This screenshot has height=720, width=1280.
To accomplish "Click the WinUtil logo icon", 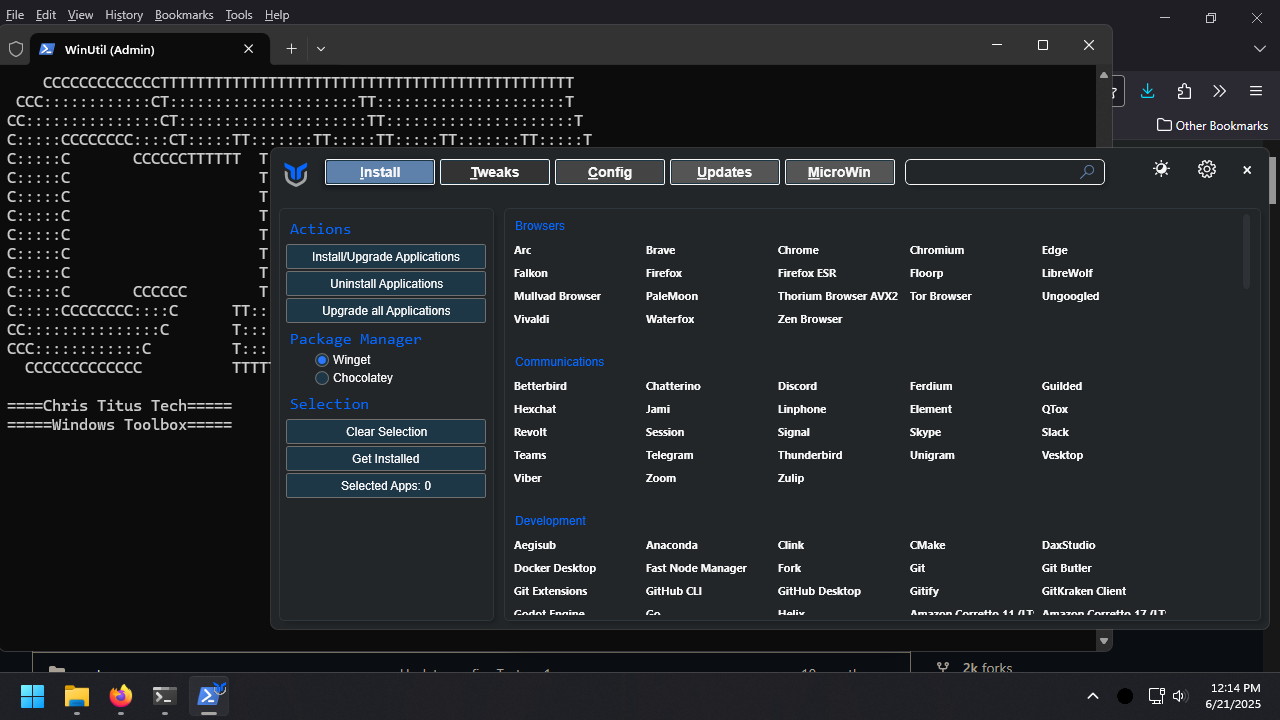I will click(x=296, y=173).
